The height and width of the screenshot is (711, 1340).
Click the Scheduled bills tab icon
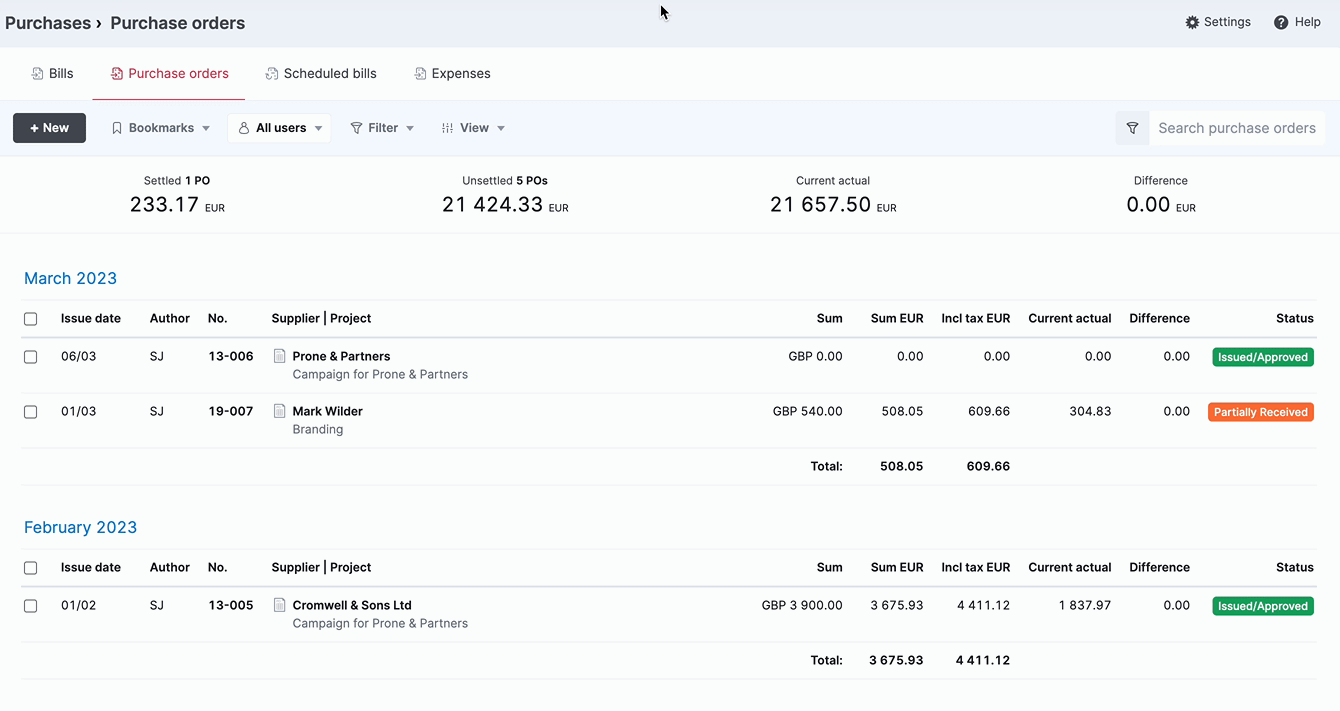(272, 74)
